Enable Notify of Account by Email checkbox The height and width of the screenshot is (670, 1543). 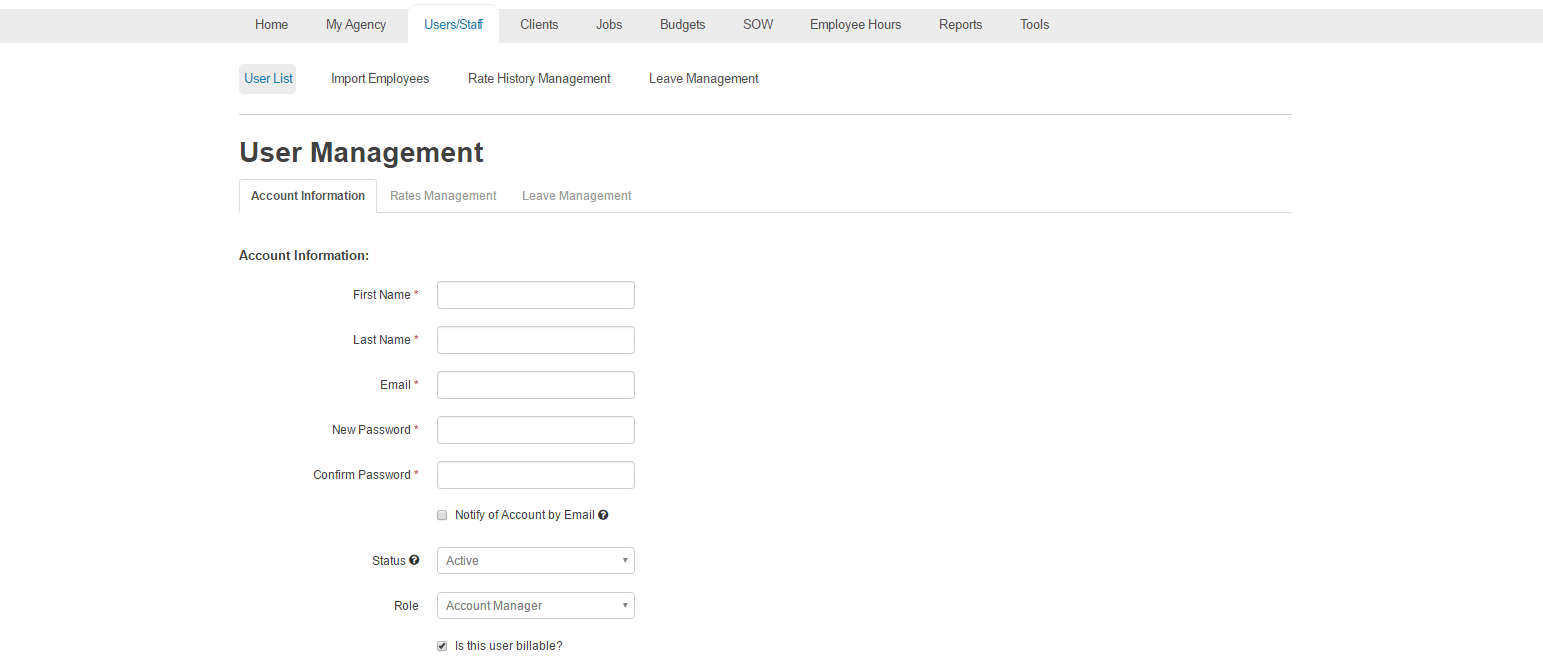tap(442, 515)
